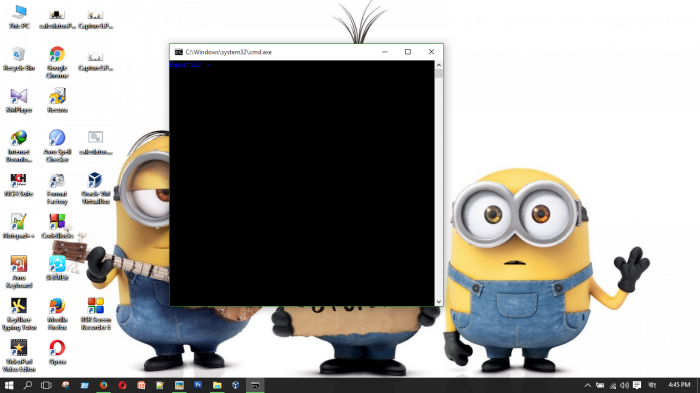
Task: Open BSR Screen Recorder 5 shortcut
Action: [96, 314]
